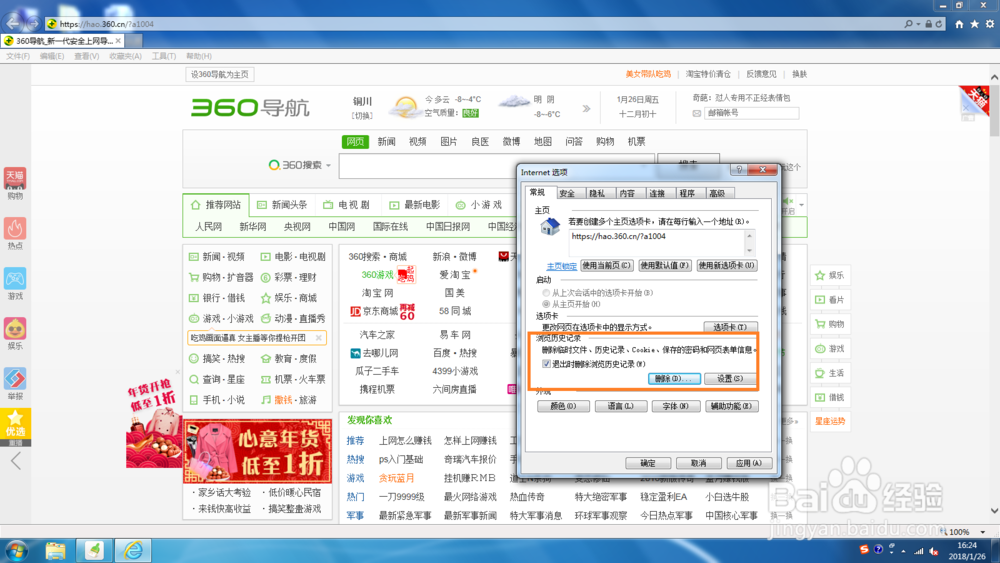Click 确定 in Internet 选项 dialog

pyautogui.click(x=648, y=464)
